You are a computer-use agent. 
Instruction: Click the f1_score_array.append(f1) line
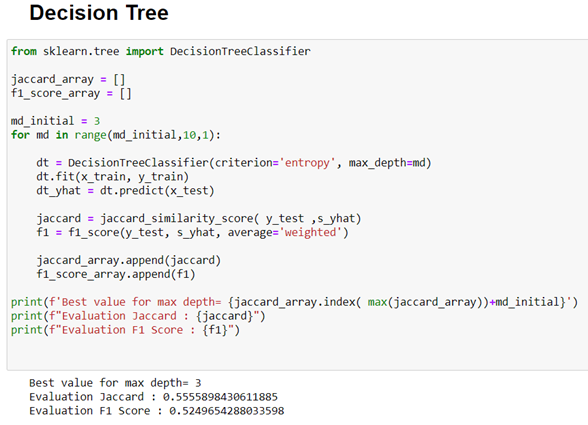tap(116, 274)
